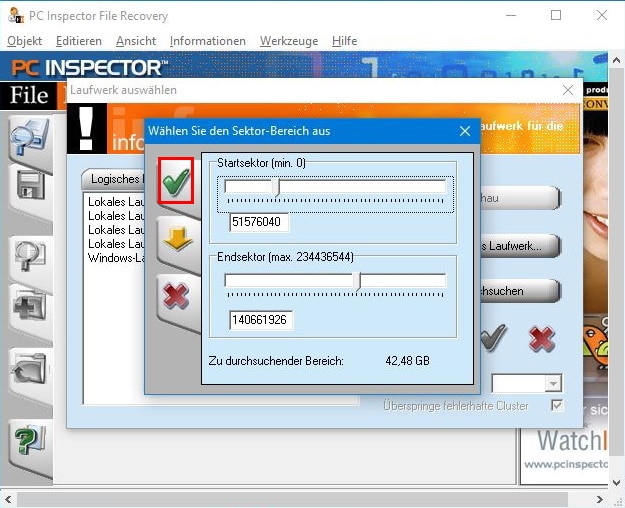Minimize the PC Inspector window

click(511, 16)
